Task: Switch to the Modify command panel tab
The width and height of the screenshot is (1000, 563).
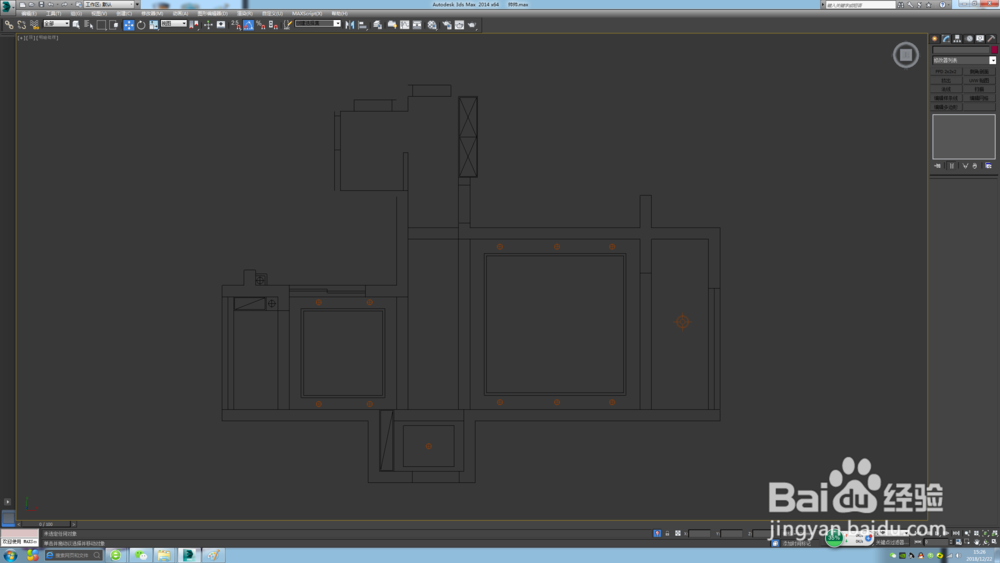Action: coord(946,39)
